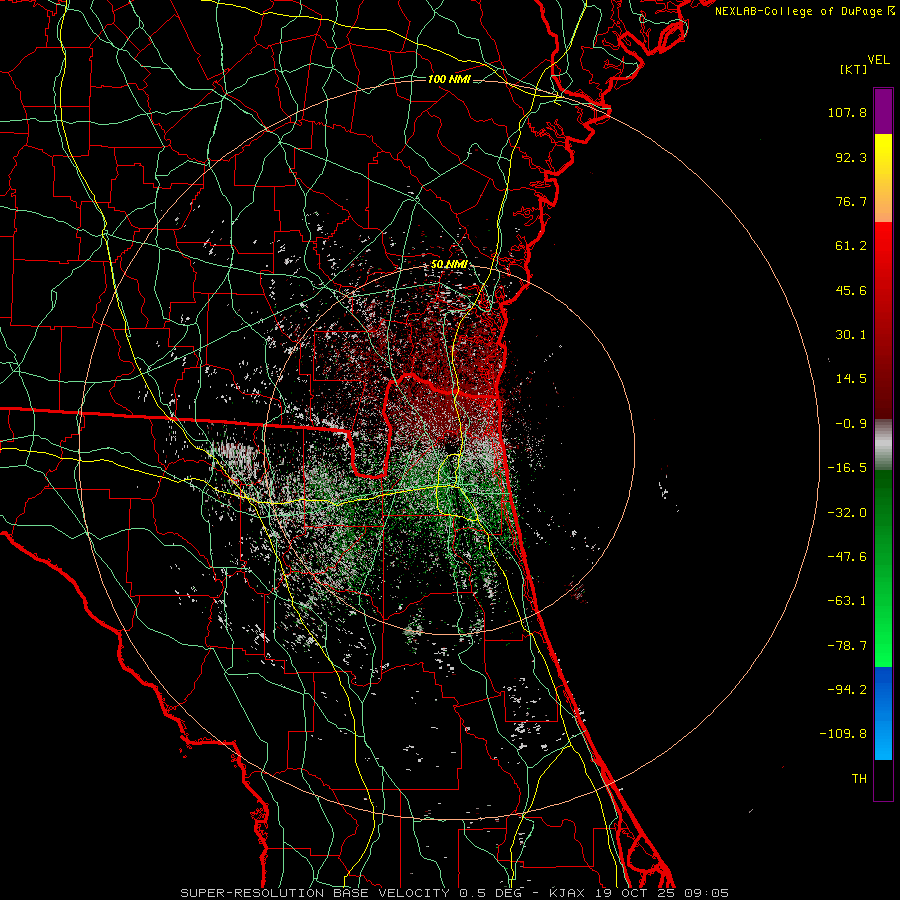The height and width of the screenshot is (900, 900).
Task: Choose the -78.7 scale value
Action: pyautogui.click(x=847, y=646)
